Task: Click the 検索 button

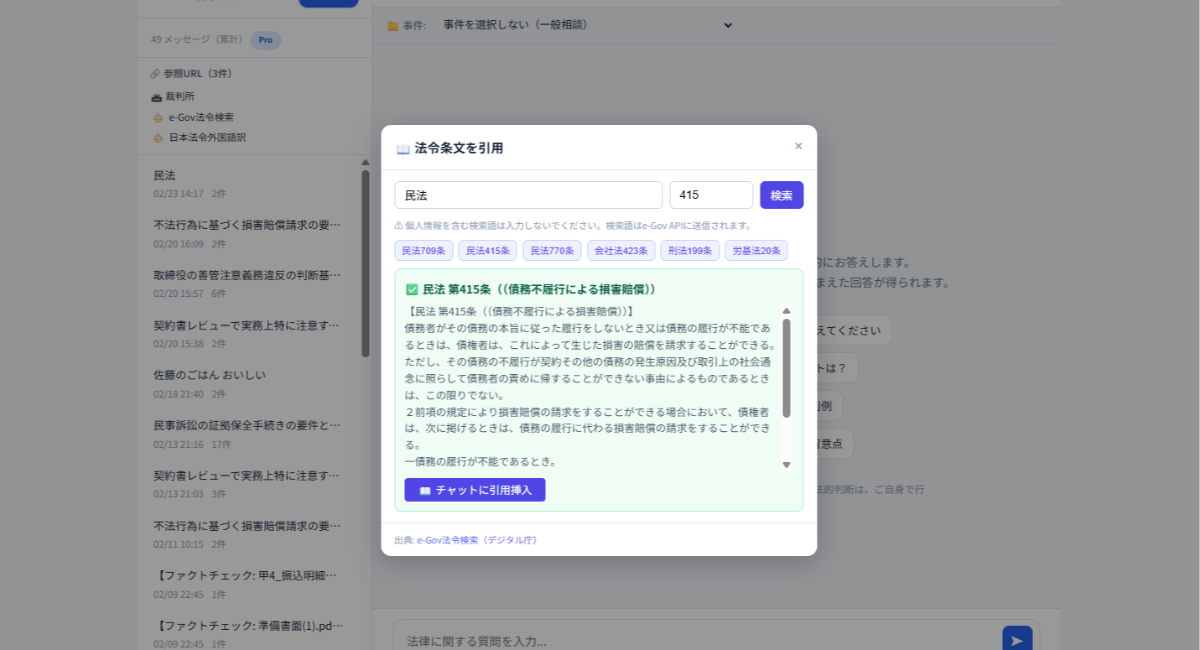Action: (782, 195)
